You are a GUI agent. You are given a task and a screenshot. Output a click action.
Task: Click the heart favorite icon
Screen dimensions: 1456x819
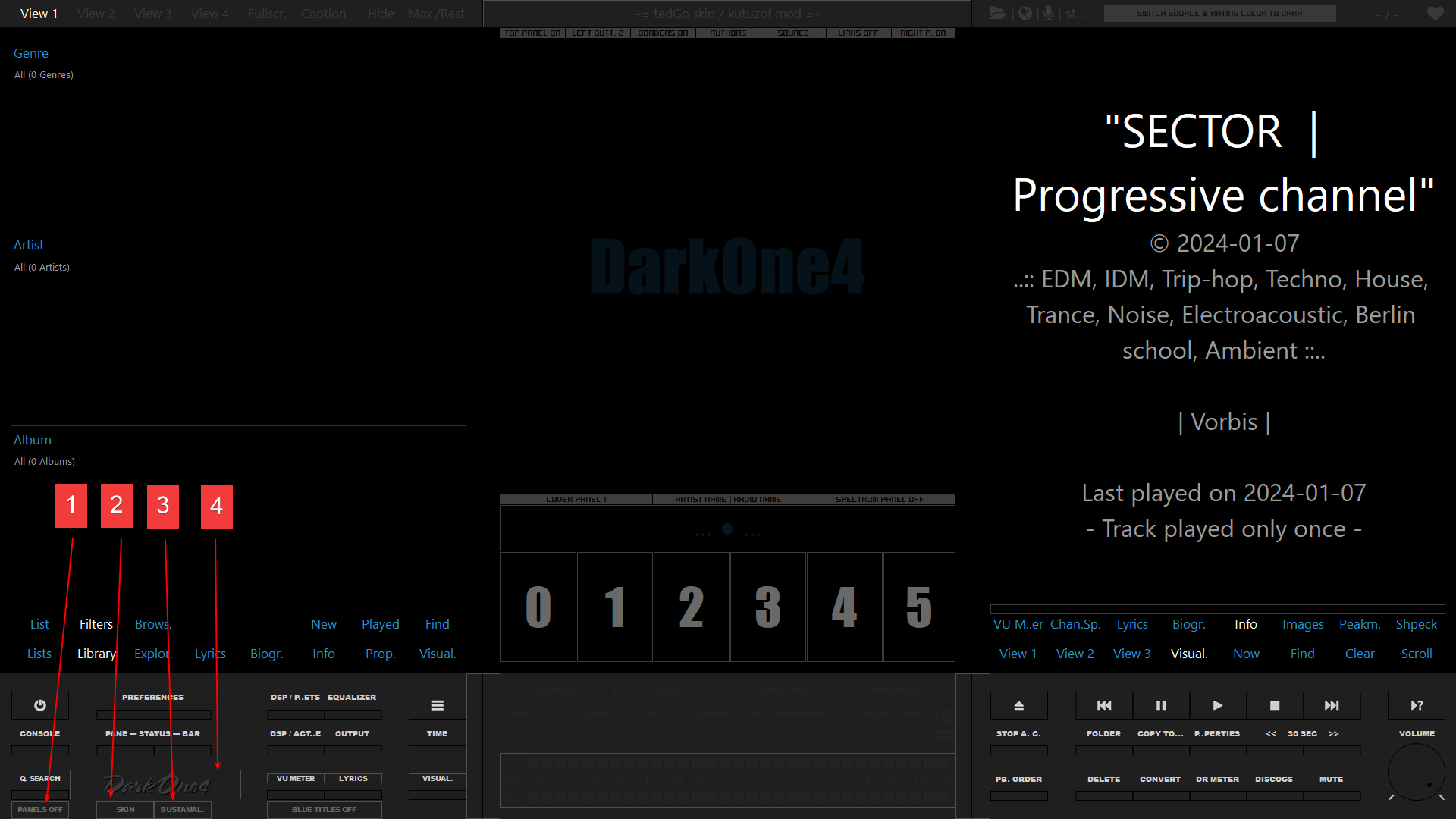[x=1435, y=14]
